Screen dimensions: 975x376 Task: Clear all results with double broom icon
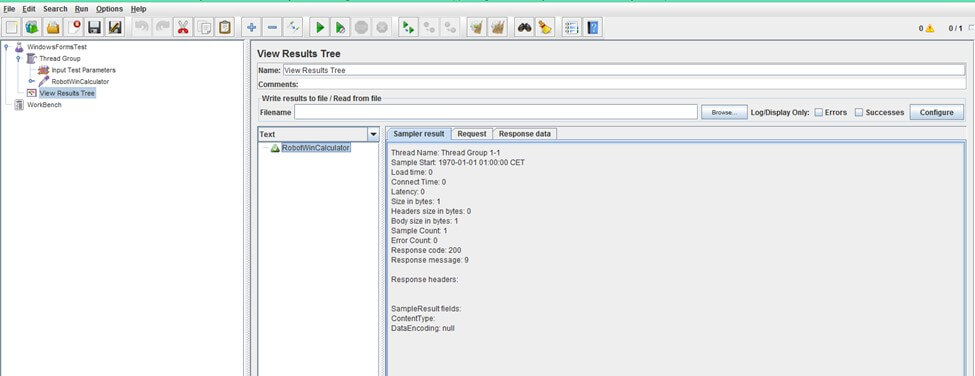(497, 27)
